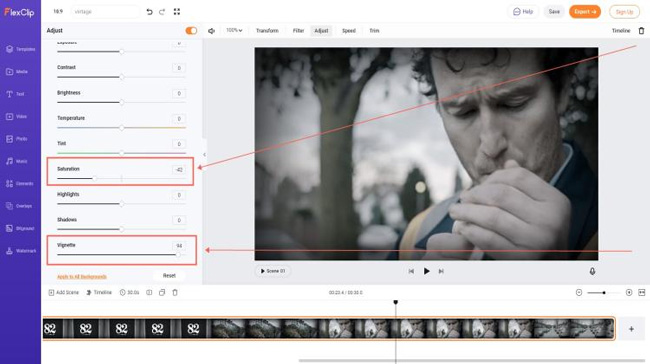Add a new storyboard with plus button
Screen dimensions: 650x364
point(631,329)
